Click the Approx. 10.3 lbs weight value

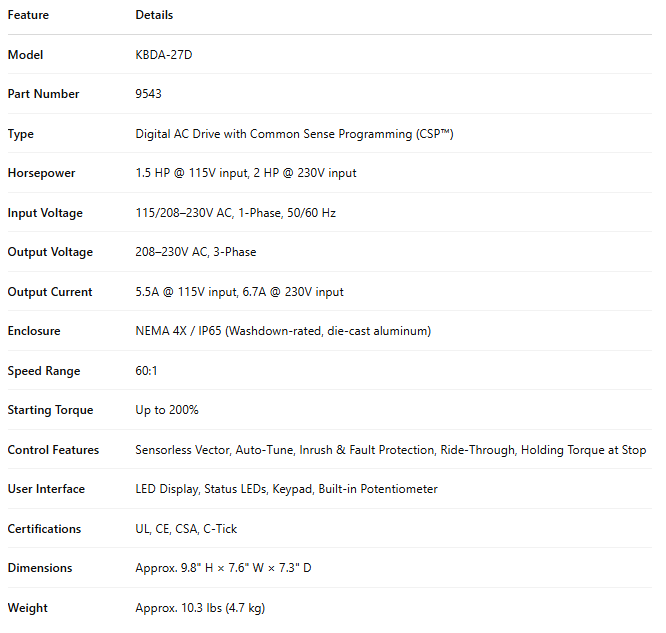[x=200, y=608]
